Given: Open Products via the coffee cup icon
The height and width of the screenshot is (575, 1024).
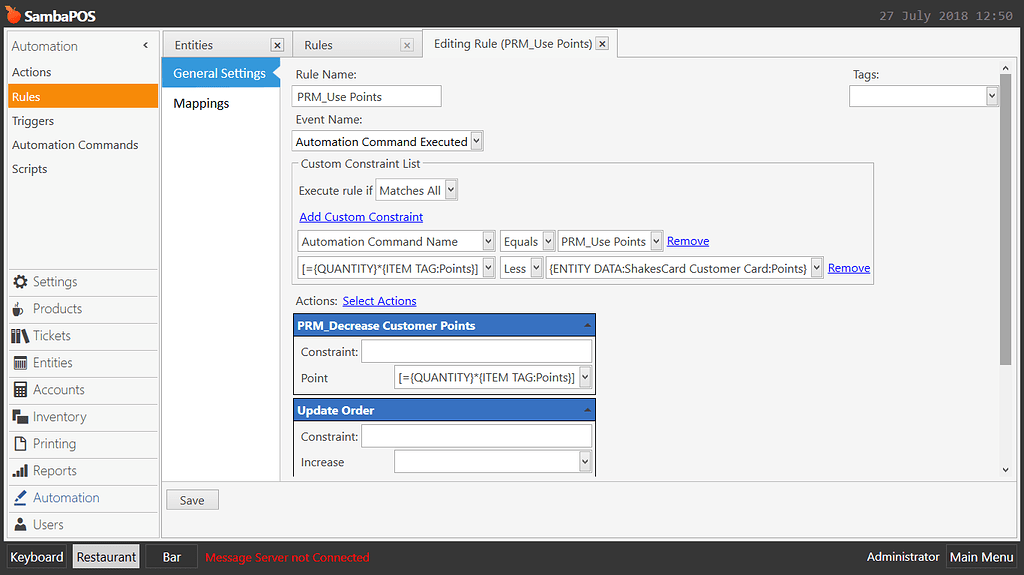Looking at the screenshot, I should tap(20, 309).
